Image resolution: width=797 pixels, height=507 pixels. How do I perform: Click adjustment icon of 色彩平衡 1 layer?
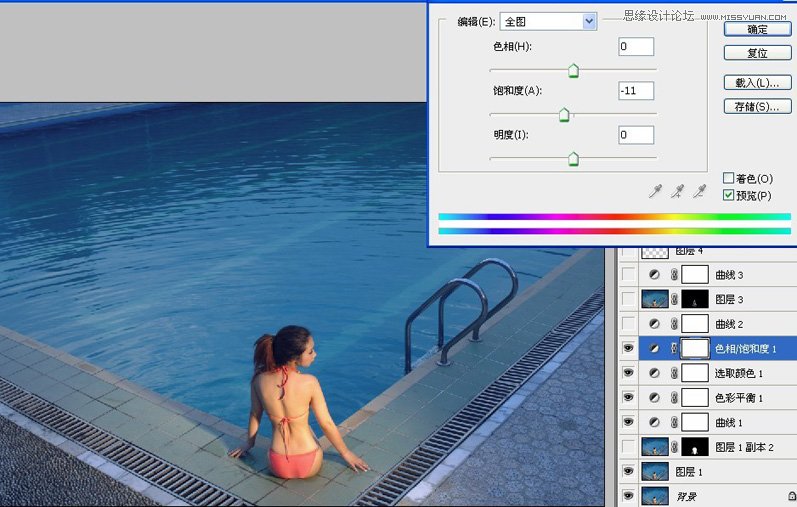coord(655,398)
